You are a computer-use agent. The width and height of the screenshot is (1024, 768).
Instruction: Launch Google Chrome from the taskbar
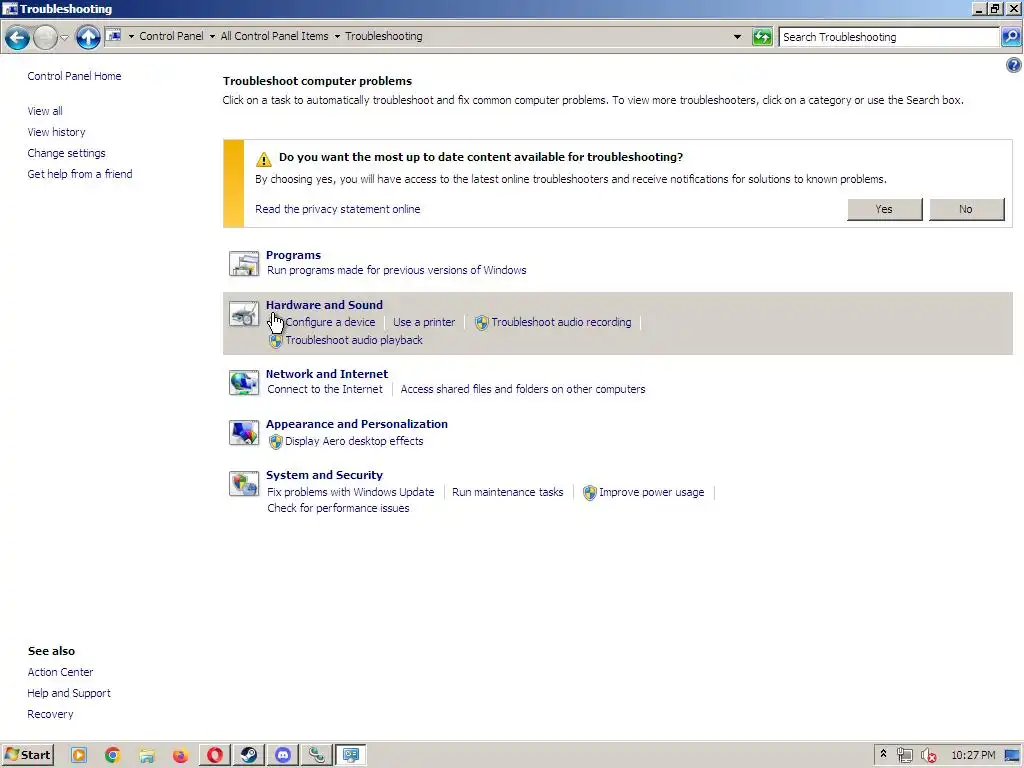coord(112,756)
